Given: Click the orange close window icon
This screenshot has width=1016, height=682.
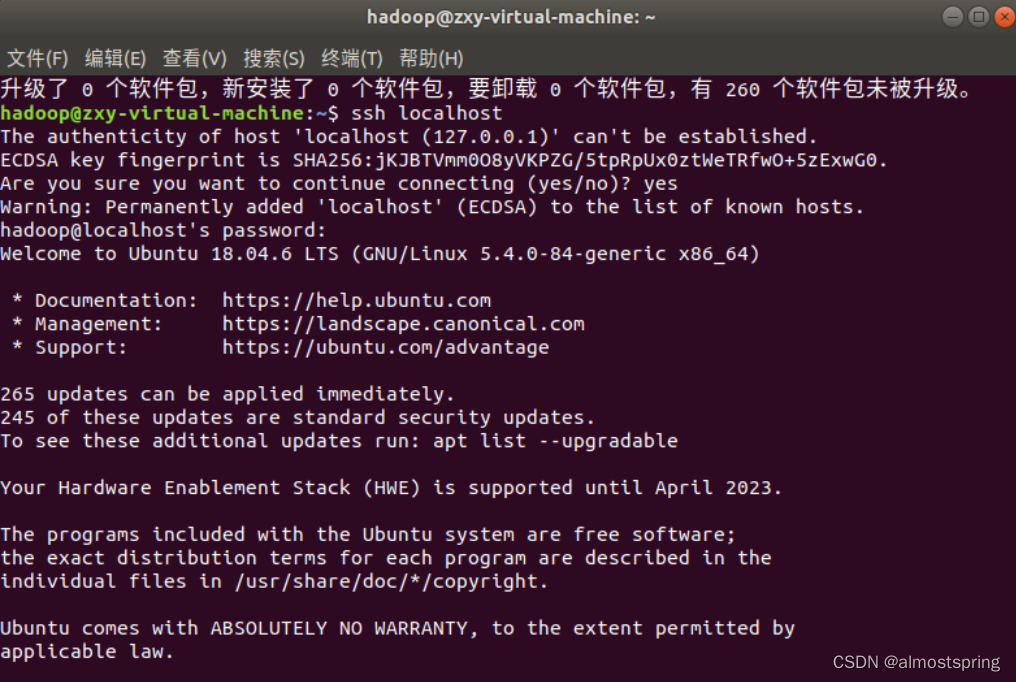Looking at the screenshot, I should click(x=1003, y=16).
